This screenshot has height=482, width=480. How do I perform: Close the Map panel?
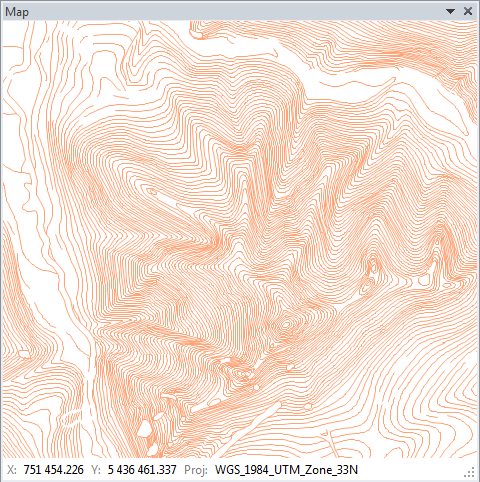(468, 11)
